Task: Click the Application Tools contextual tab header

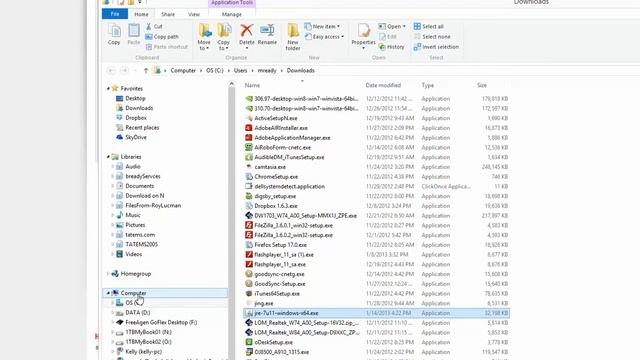Action: (231, 2)
